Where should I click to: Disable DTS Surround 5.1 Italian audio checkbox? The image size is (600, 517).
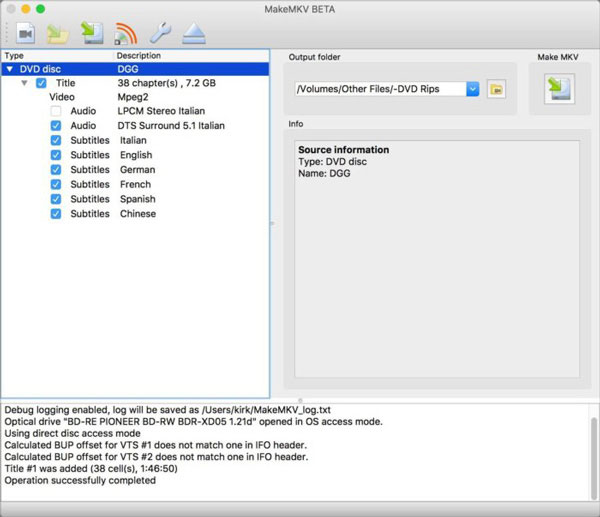click(x=56, y=126)
